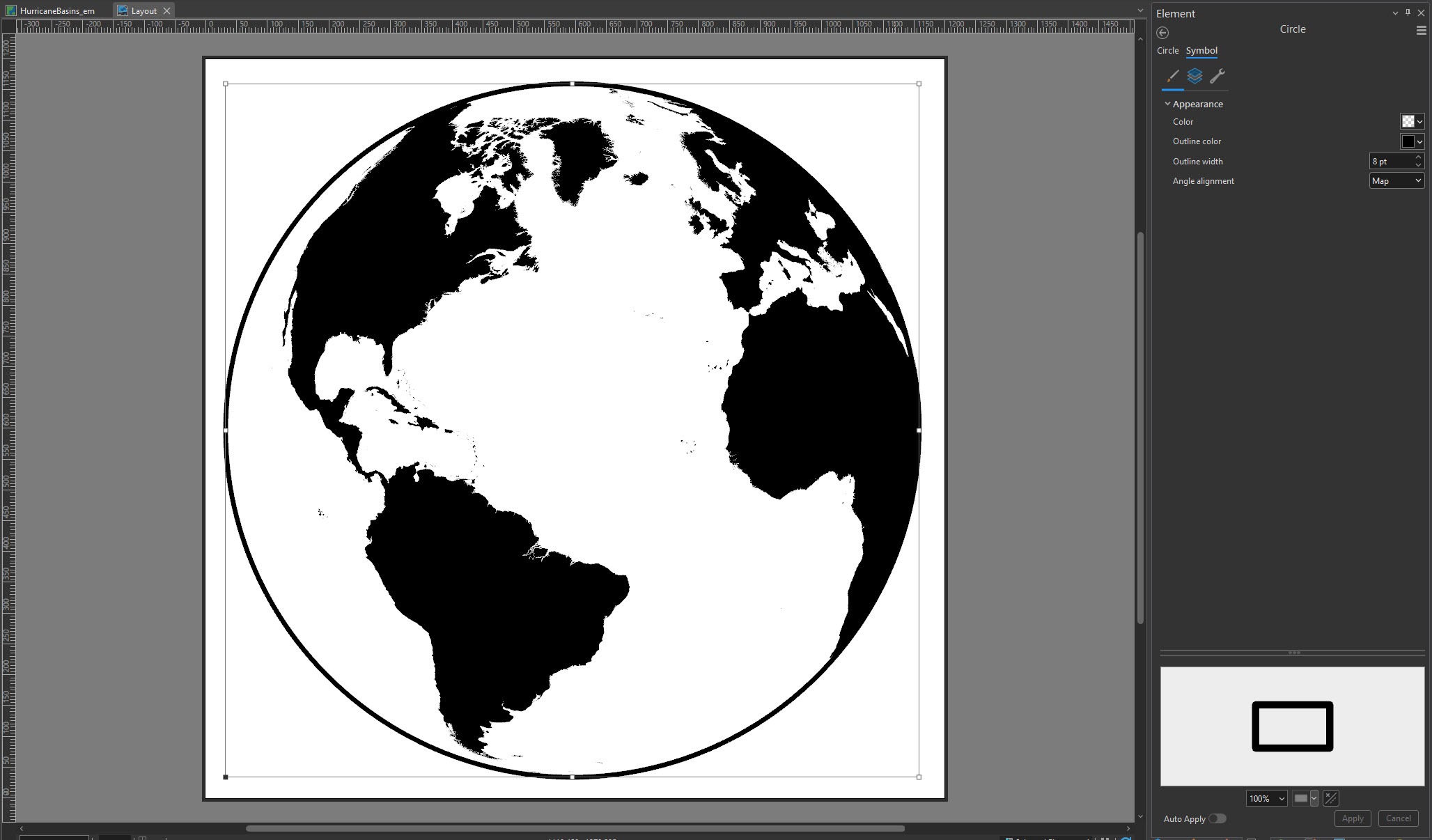Click the Cancel button
1432x840 pixels.
point(1398,818)
